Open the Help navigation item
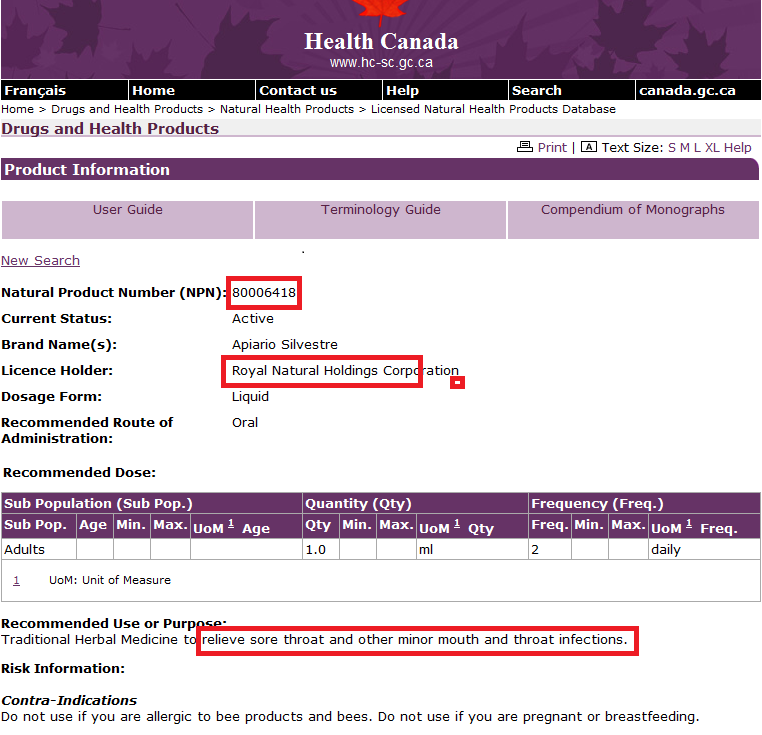The width and height of the screenshot is (762, 735). (445, 90)
